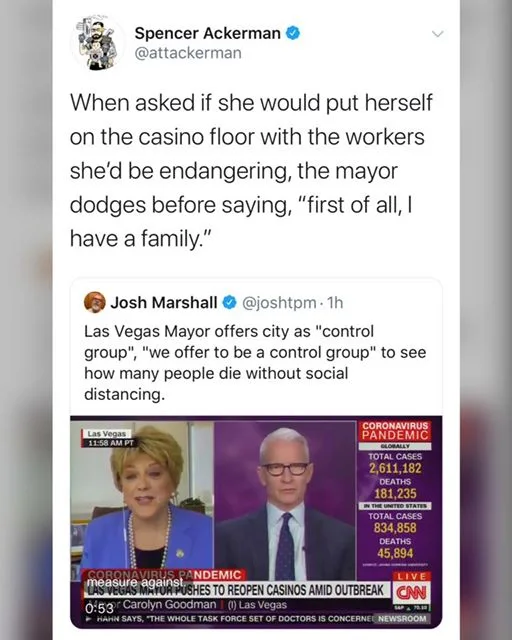
Task: Open the quoted tweet 1h timestamp
Action: pos(336,303)
